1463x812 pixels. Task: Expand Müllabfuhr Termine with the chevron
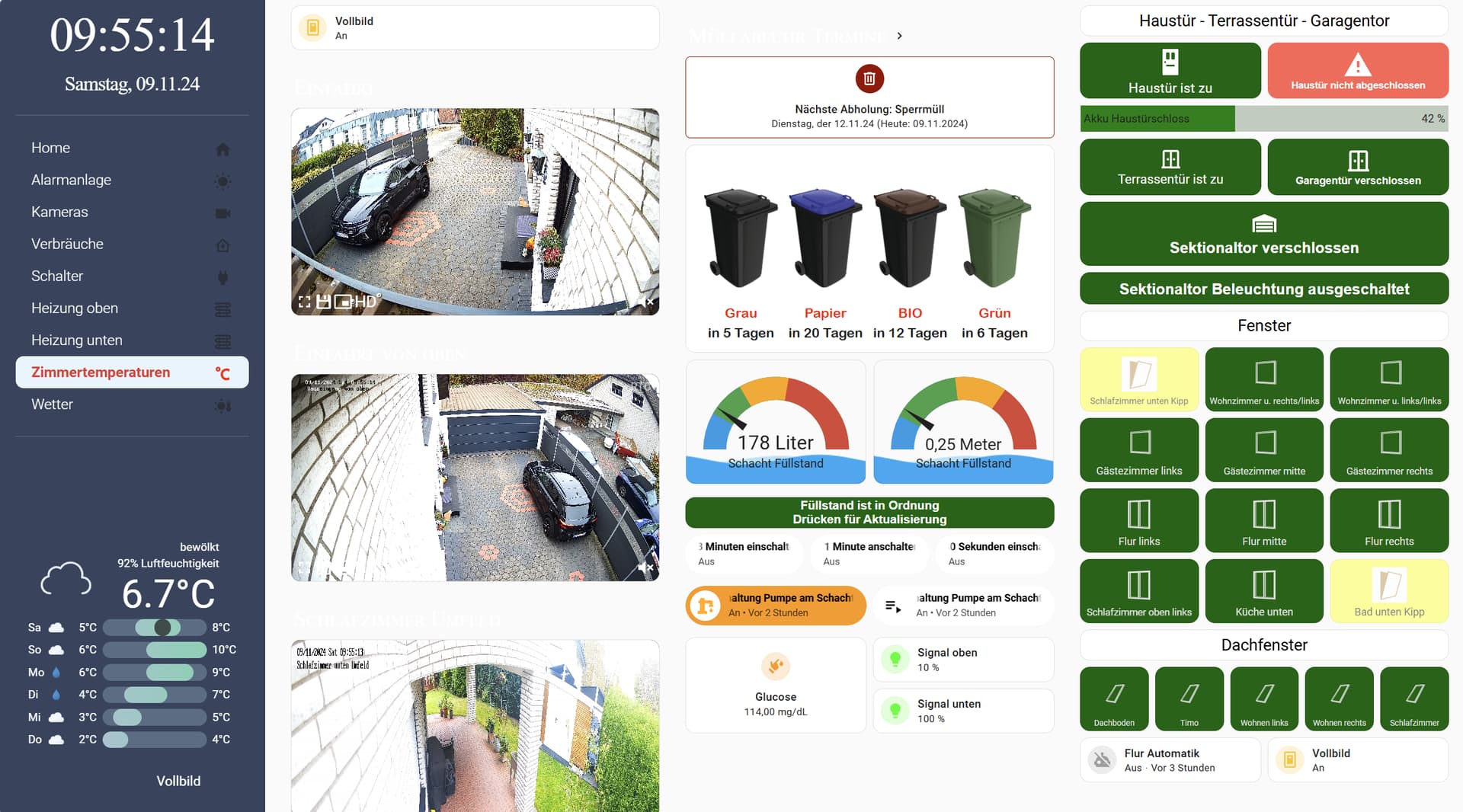(x=900, y=36)
